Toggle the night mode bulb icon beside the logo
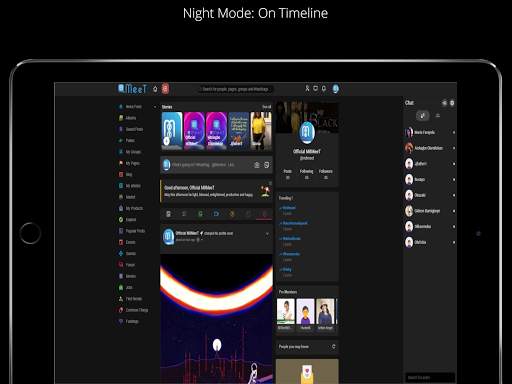This screenshot has height=384, width=512. (155, 89)
